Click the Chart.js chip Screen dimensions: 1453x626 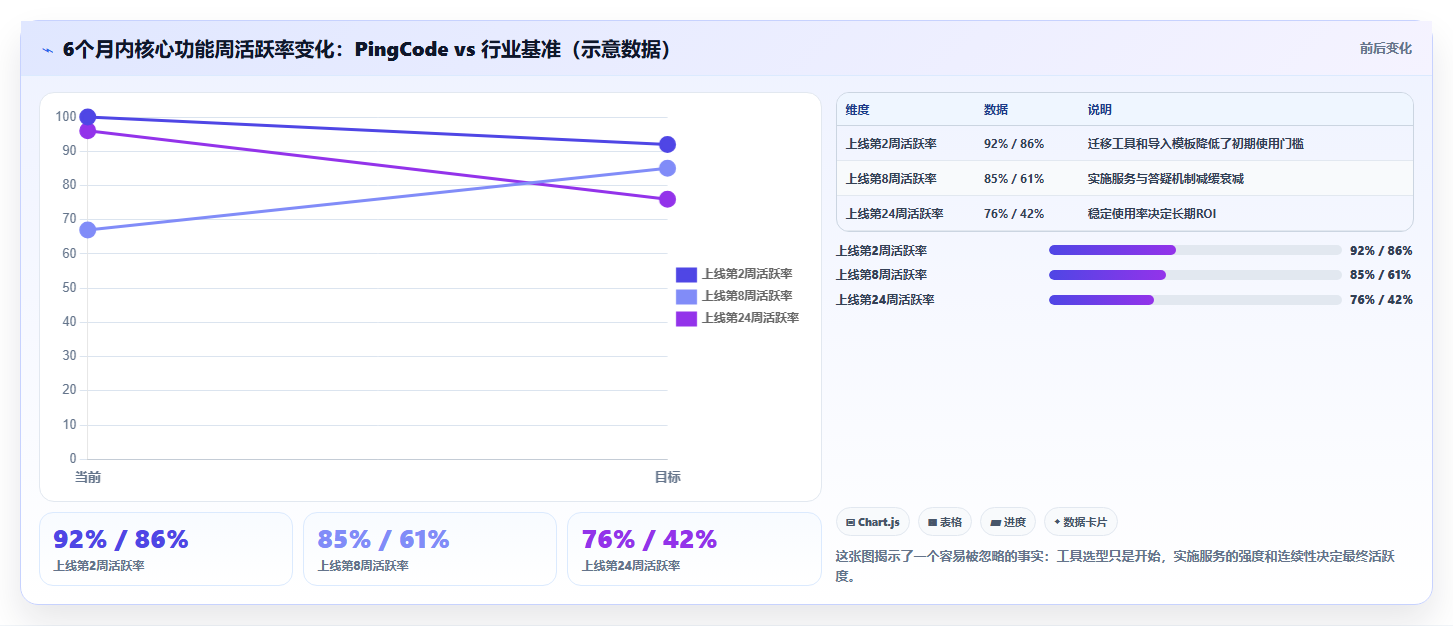tap(872, 522)
